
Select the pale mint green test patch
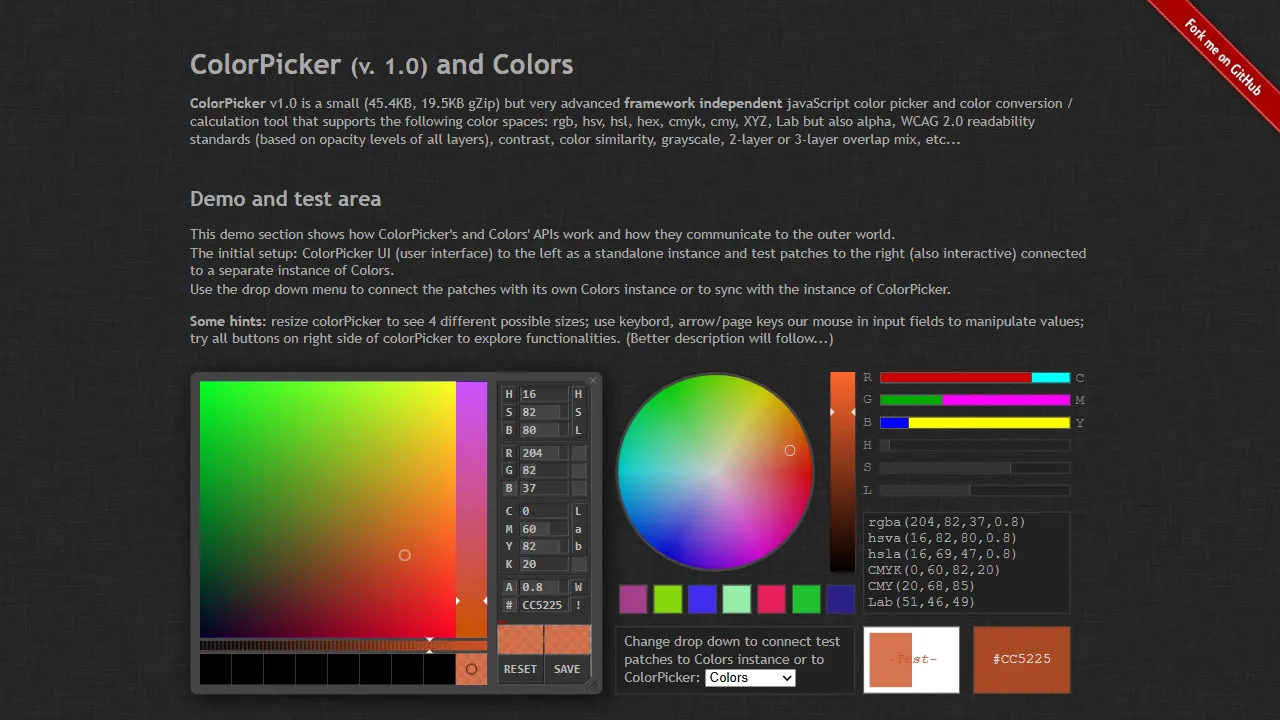[737, 599]
